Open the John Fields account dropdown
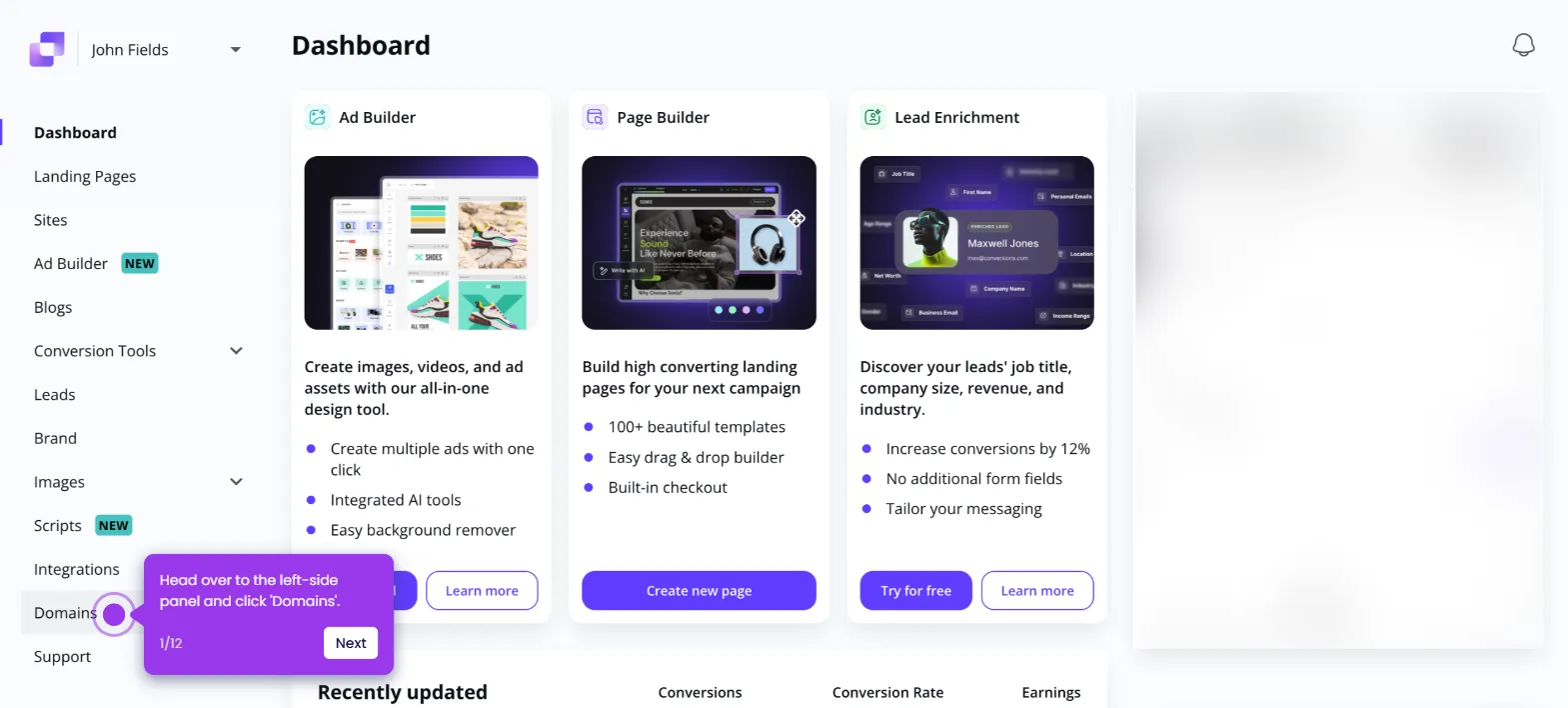 (x=236, y=50)
